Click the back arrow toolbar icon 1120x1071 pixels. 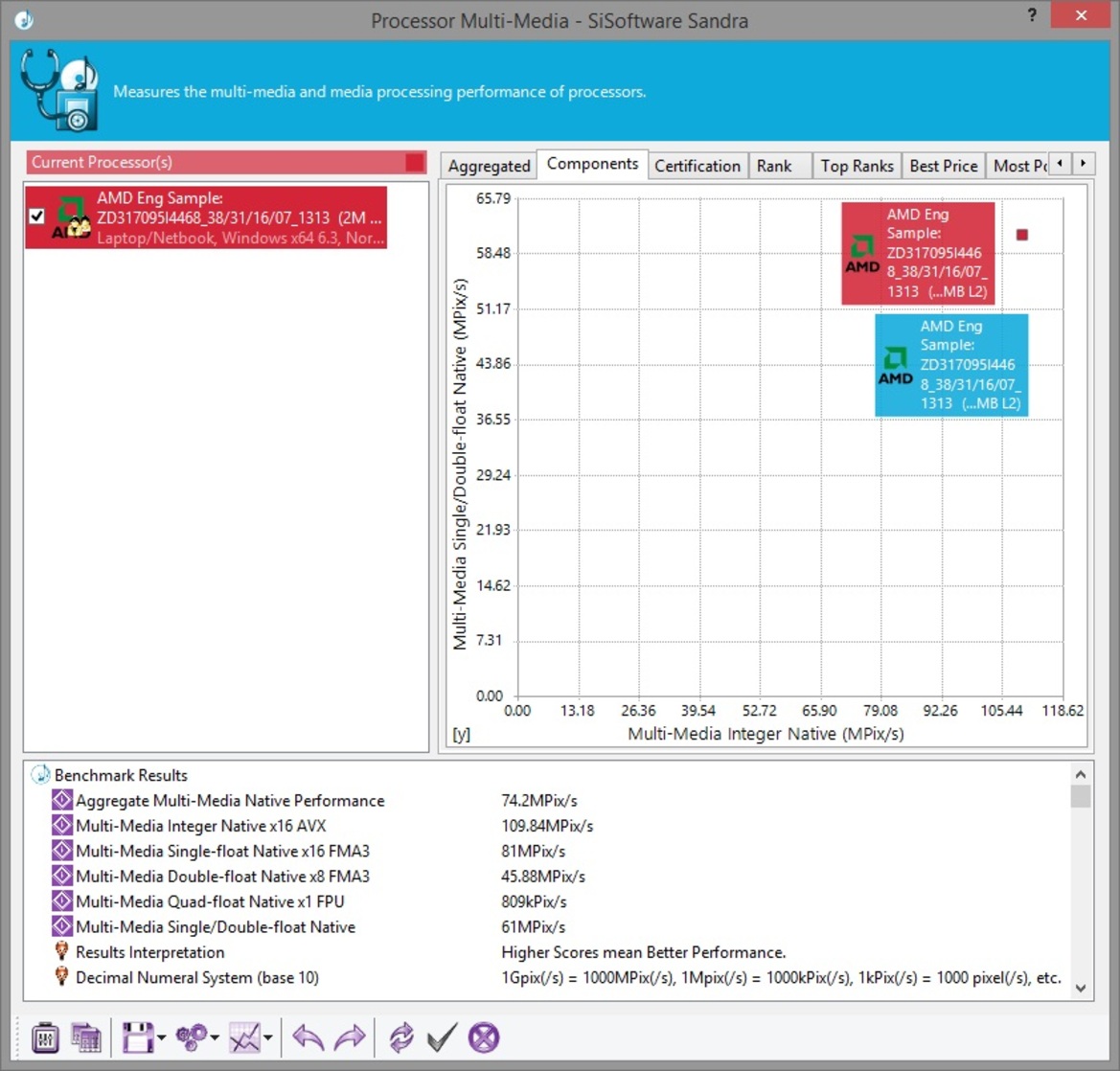[309, 1037]
